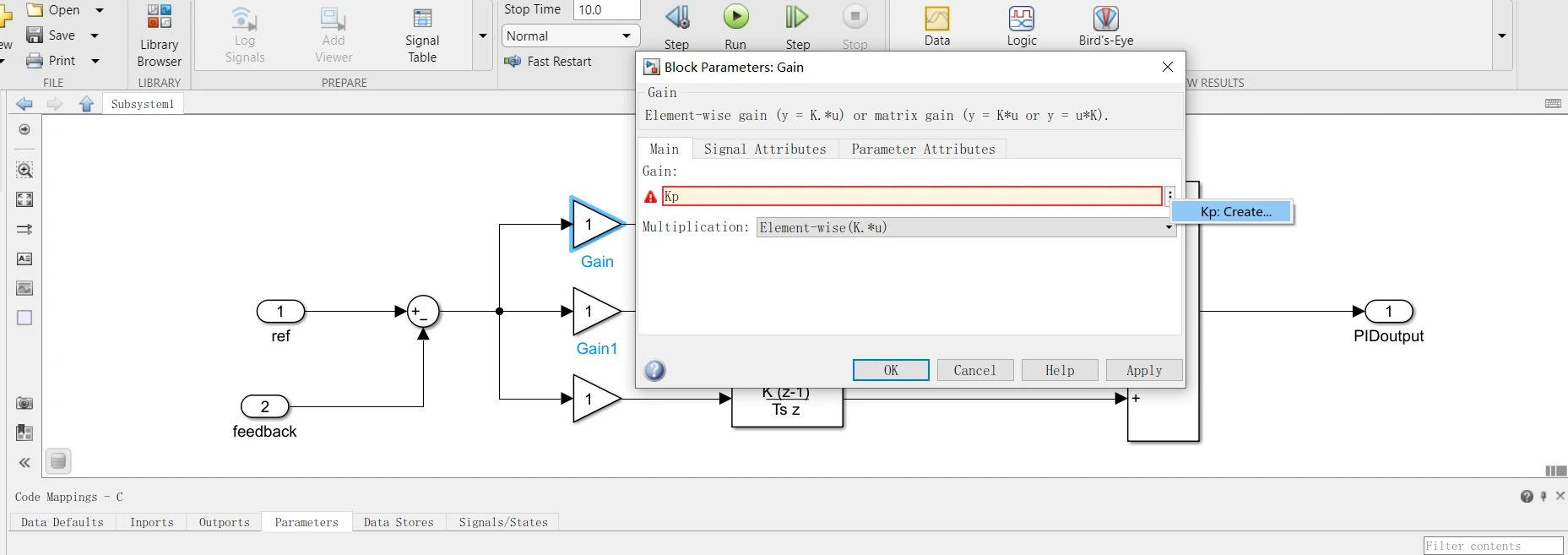Click the OK button in the dialog

[891, 370]
